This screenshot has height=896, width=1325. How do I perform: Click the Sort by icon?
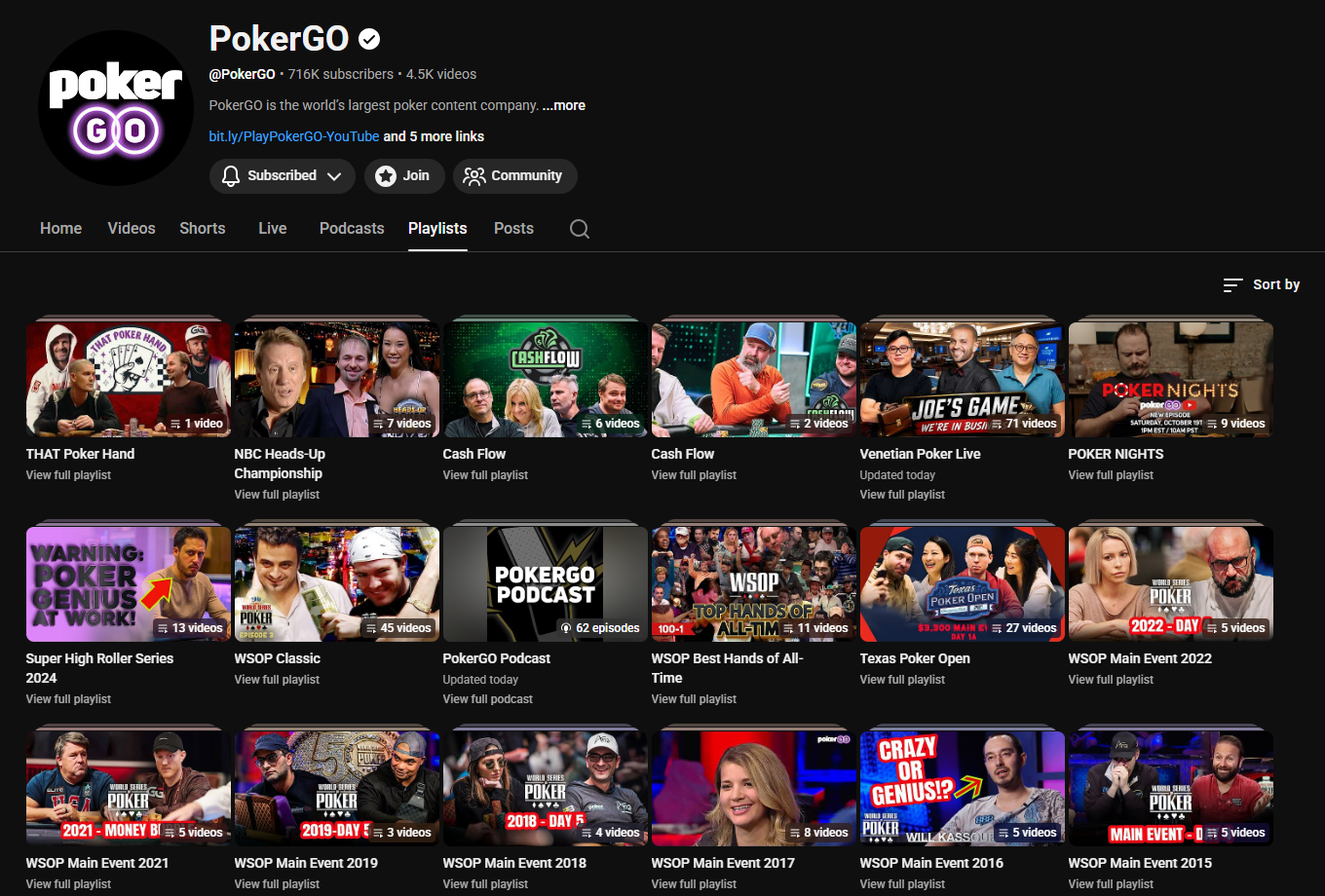[x=1232, y=284]
